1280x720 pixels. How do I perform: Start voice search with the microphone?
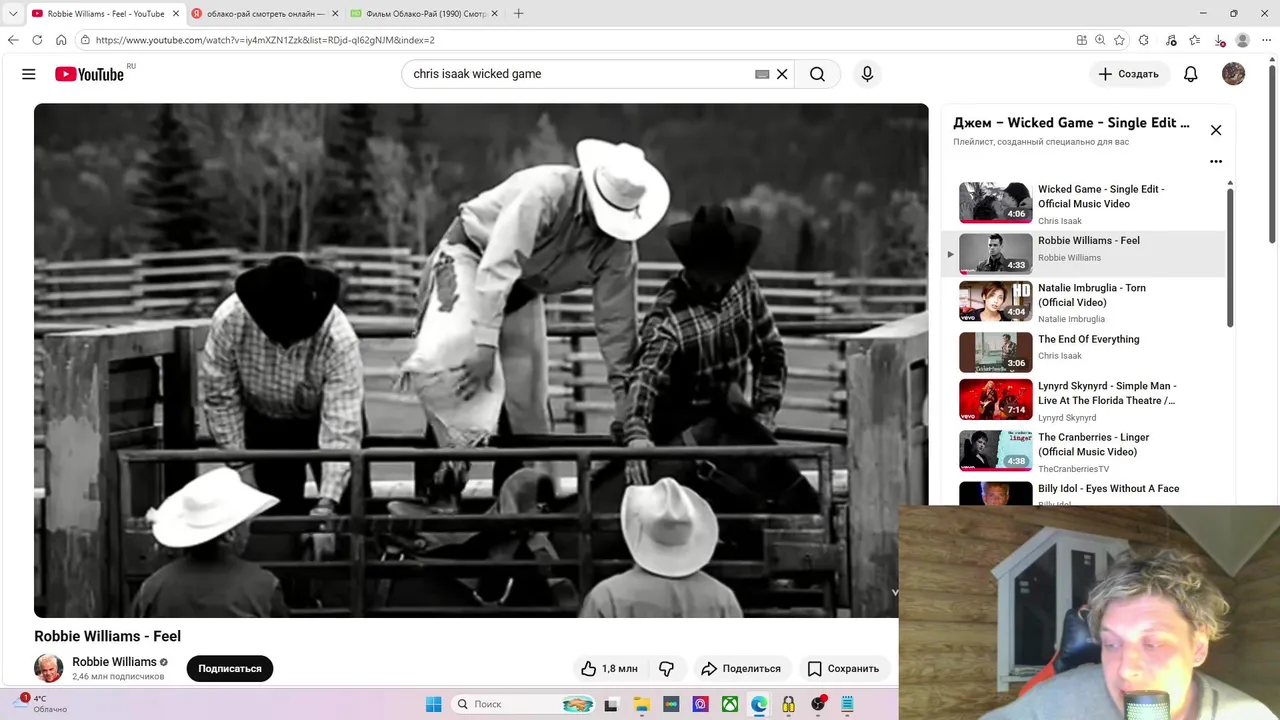click(x=867, y=74)
